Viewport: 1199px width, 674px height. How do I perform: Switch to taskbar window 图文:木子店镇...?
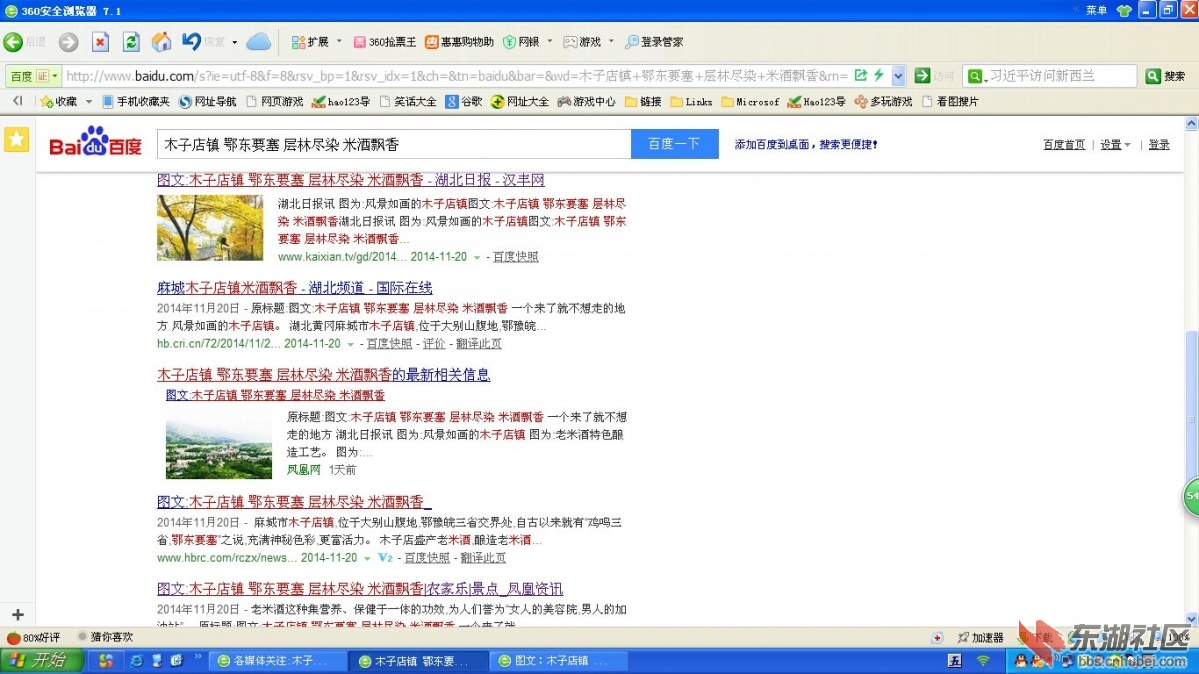(558, 661)
